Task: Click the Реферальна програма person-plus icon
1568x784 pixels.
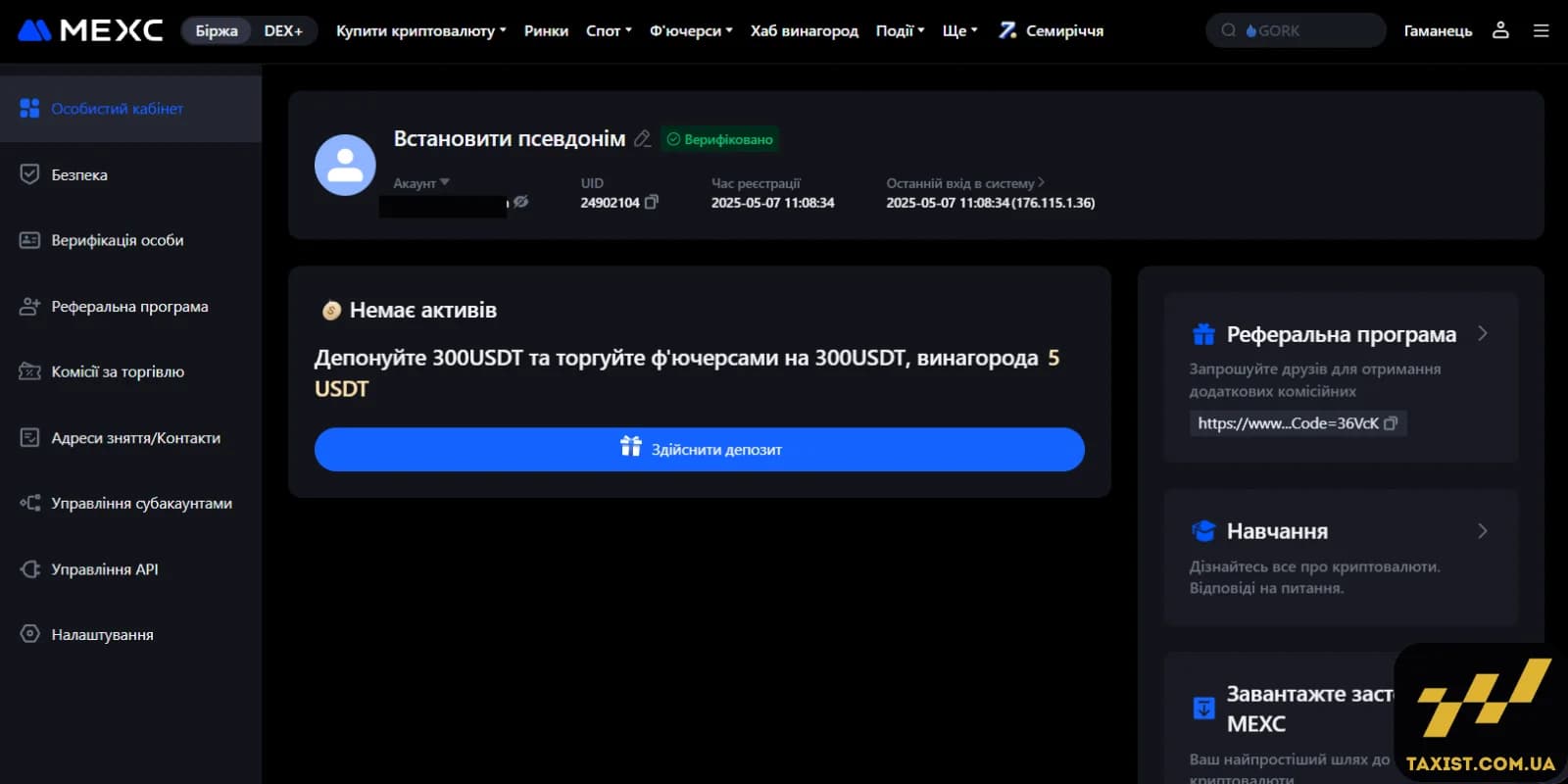Action: 30,306
